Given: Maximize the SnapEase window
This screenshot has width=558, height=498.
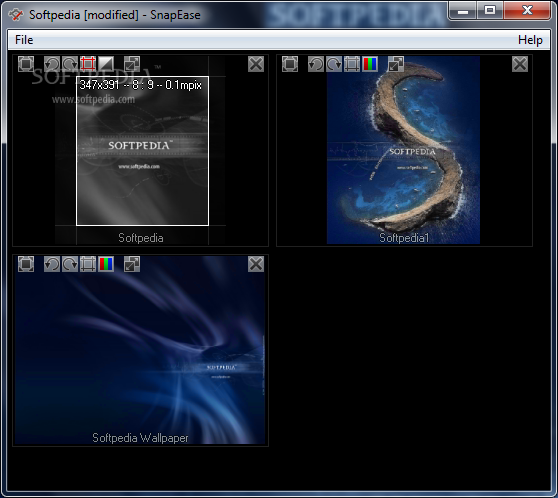Looking at the screenshot, I should pos(490,11).
